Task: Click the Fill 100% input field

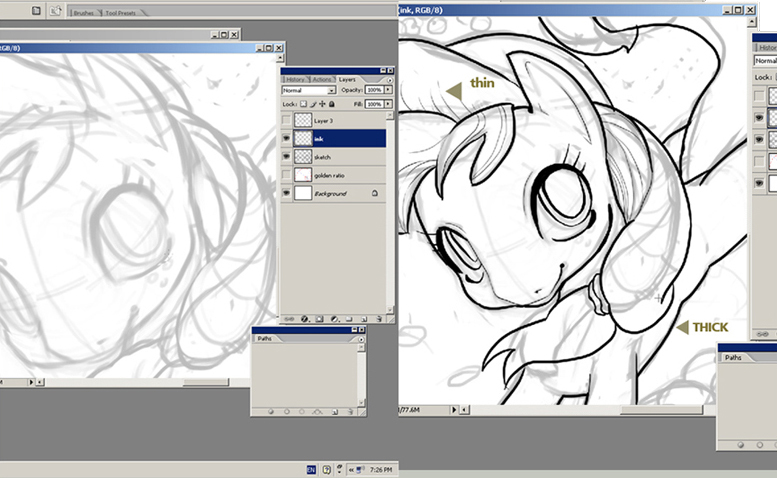Action: click(x=374, y=104)
